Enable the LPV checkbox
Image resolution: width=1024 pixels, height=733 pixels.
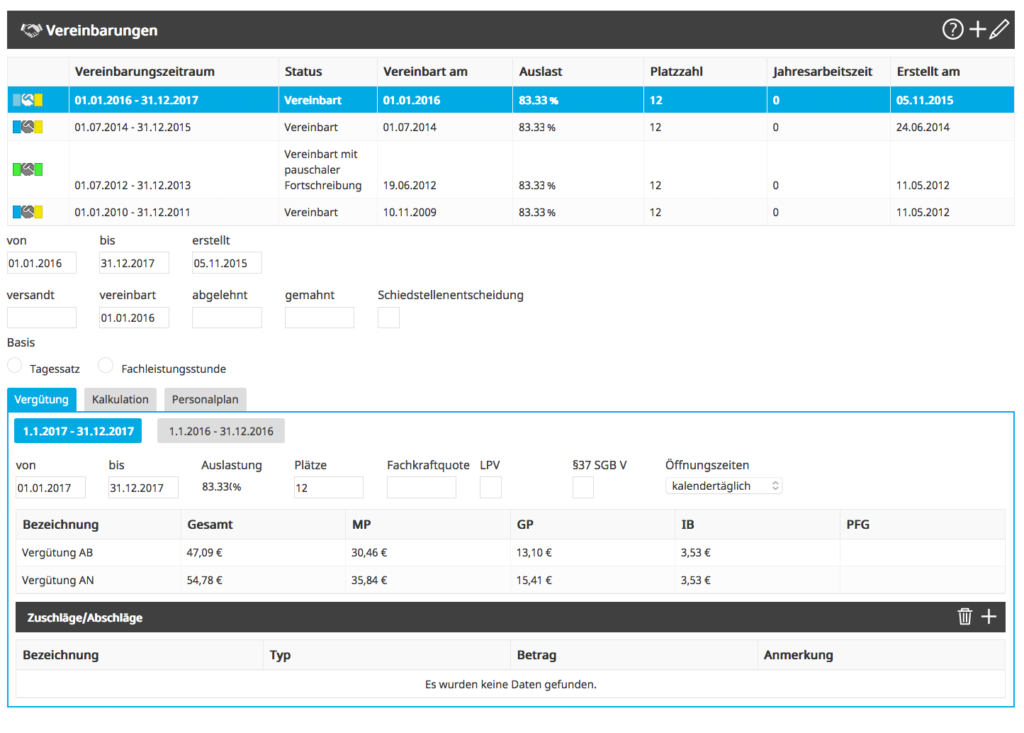click(x=490, y=487)
